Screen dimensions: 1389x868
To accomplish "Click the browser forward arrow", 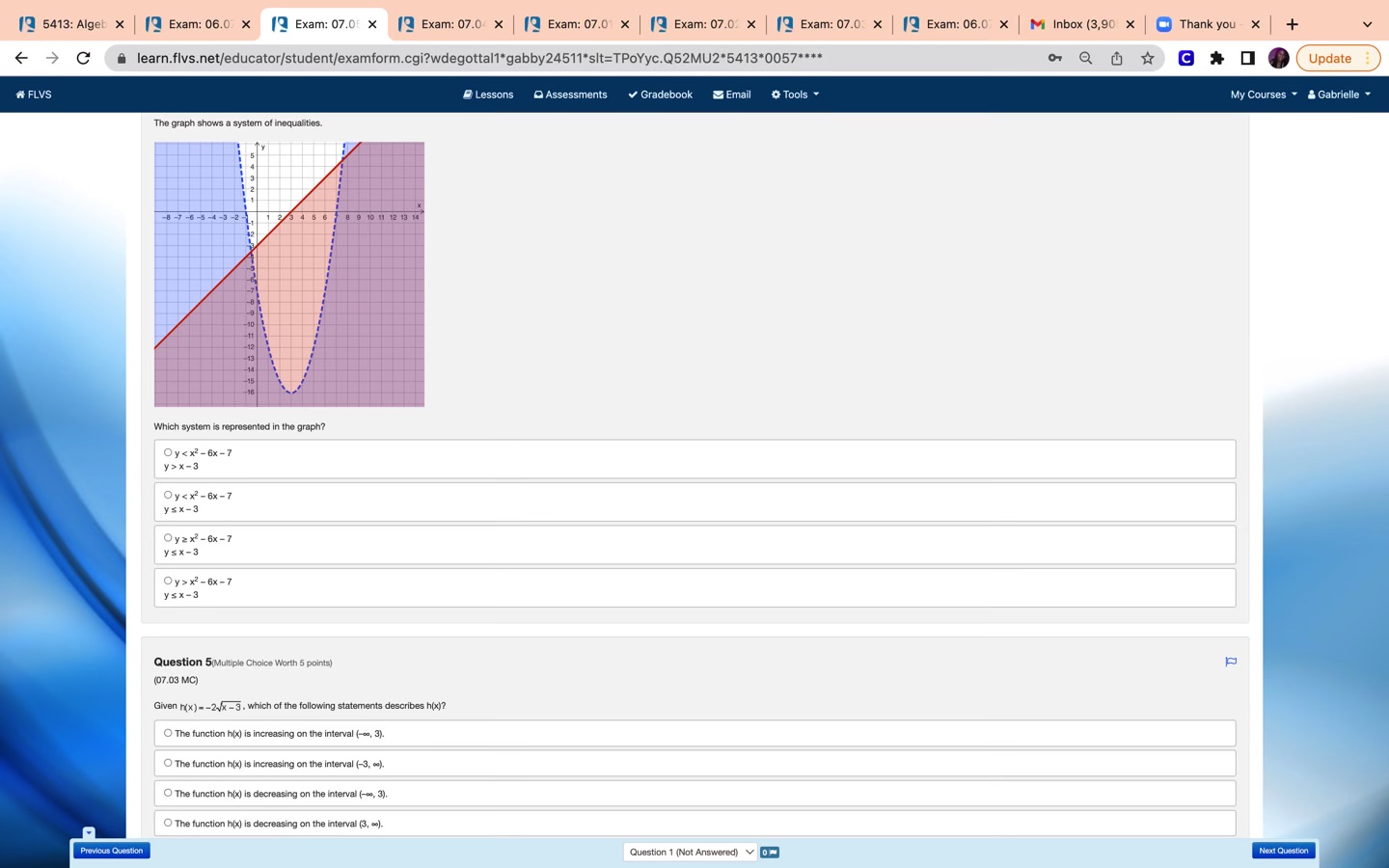I will [x=52, y=58].
